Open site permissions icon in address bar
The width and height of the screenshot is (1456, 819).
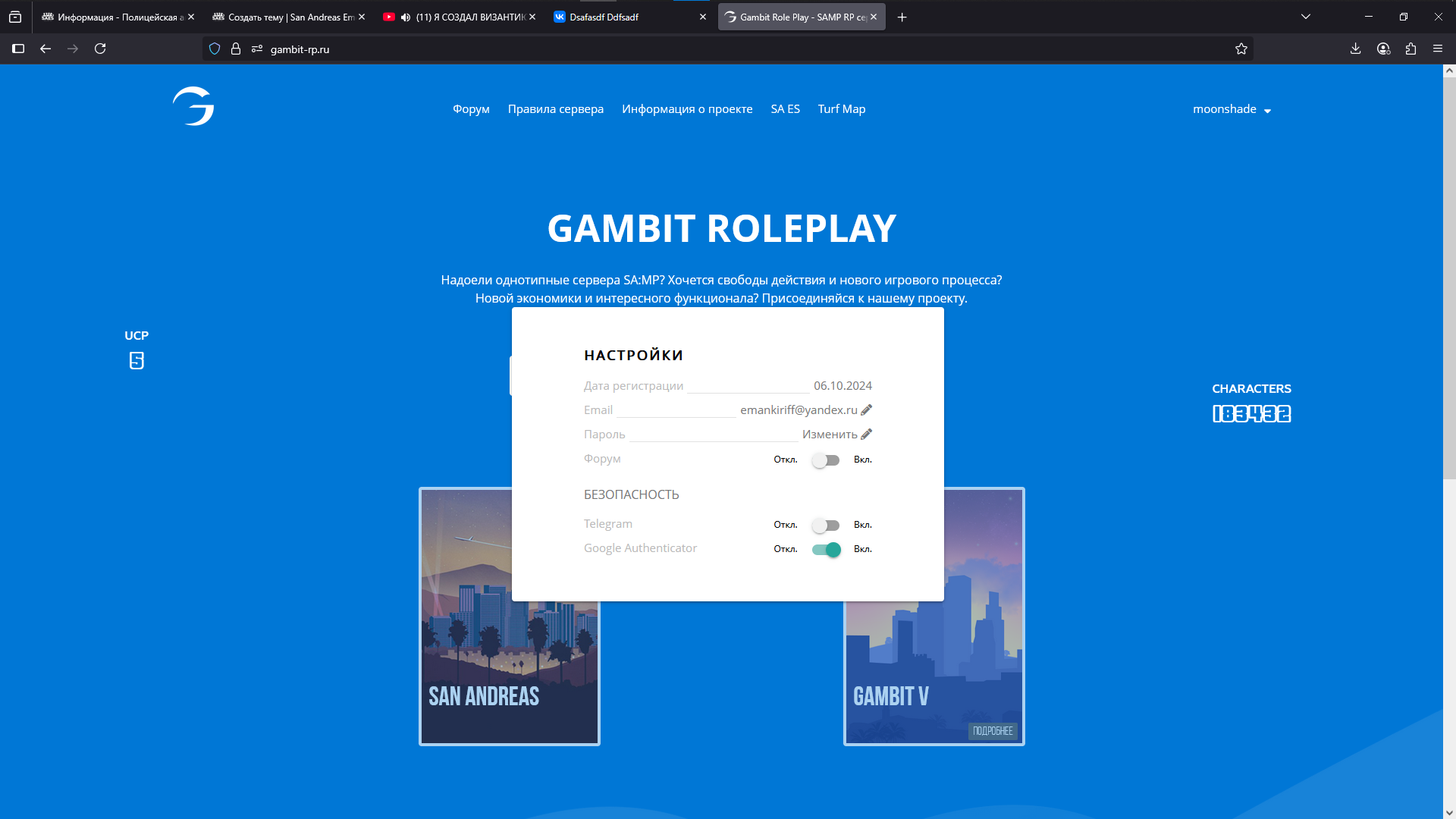coord(257,49)
